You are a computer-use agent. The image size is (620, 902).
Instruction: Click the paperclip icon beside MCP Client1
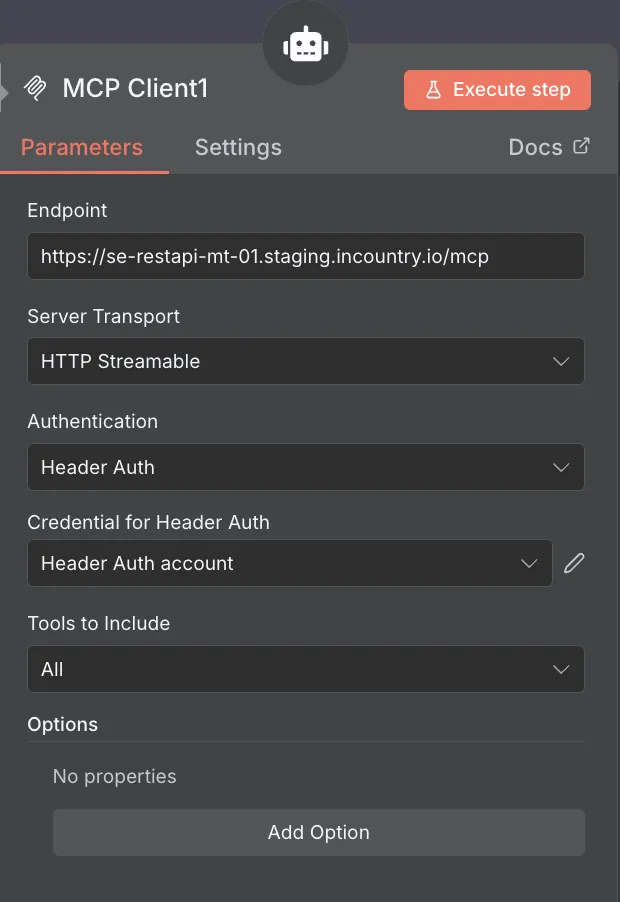click(x=36, y=89)
